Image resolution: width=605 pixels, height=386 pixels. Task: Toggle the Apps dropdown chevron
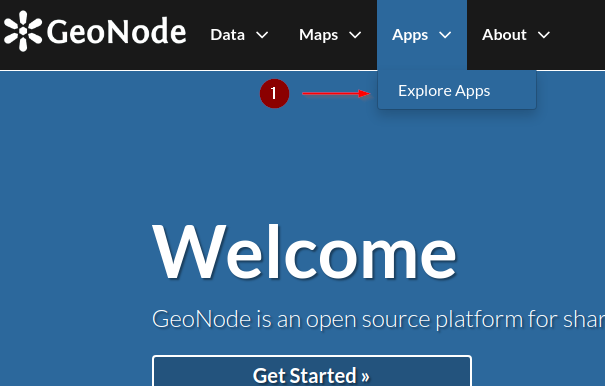pos(445,35)
